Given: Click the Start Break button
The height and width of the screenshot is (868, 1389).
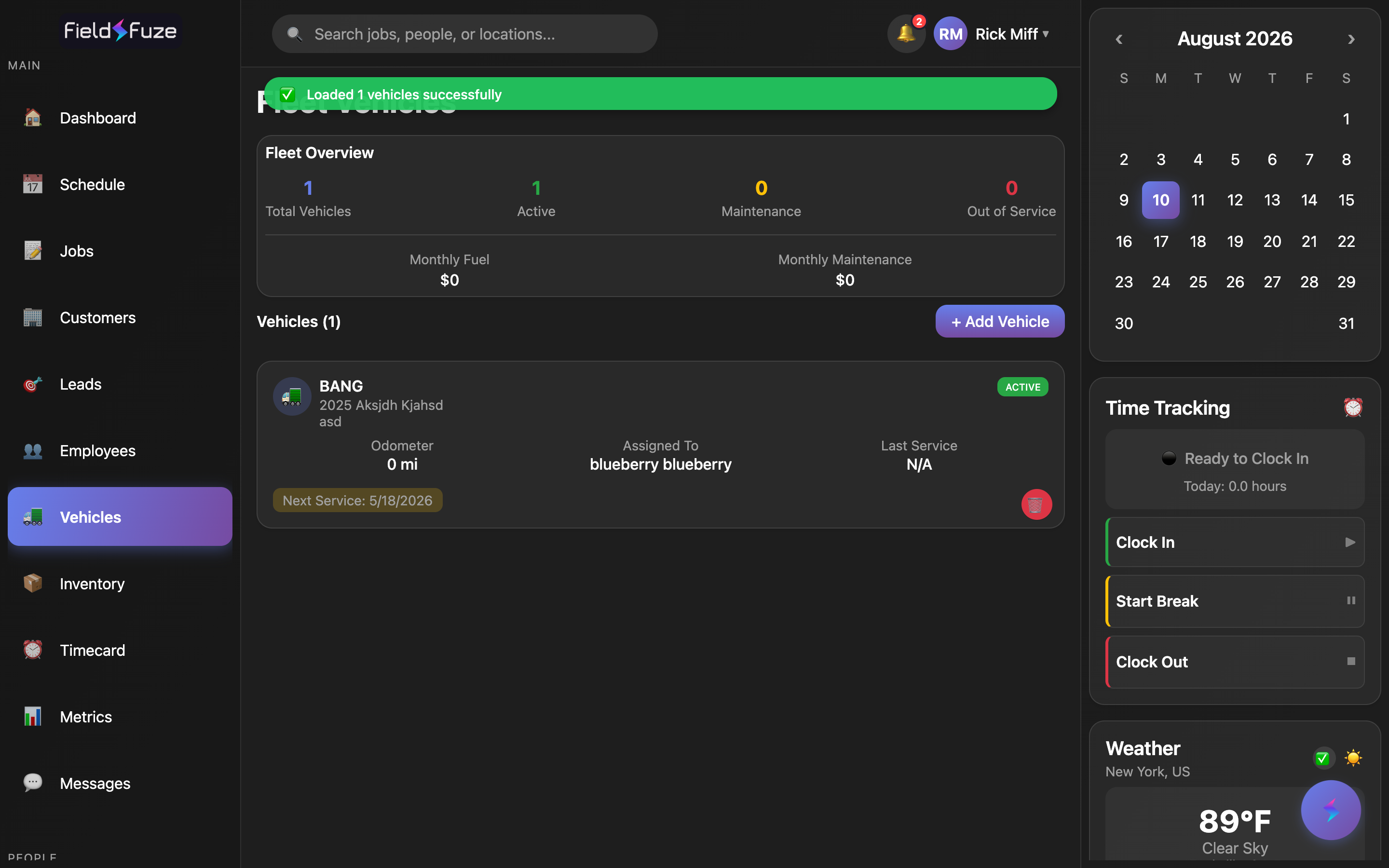Looking at the screenshot, I should pyautogui.click(x=1235, y=601).
